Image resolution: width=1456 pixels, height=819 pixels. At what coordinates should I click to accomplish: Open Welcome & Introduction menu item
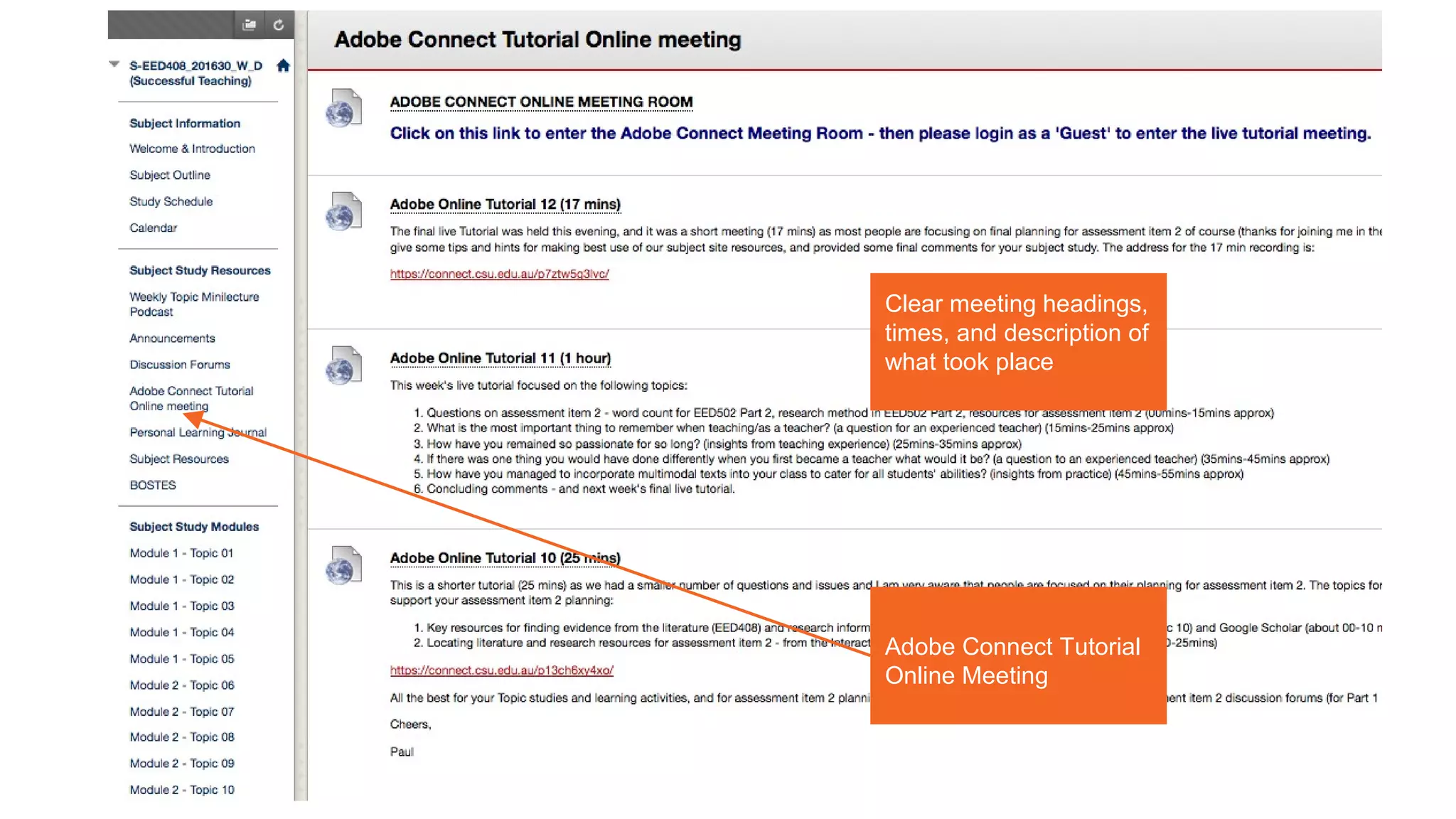(x=192, y=149)
